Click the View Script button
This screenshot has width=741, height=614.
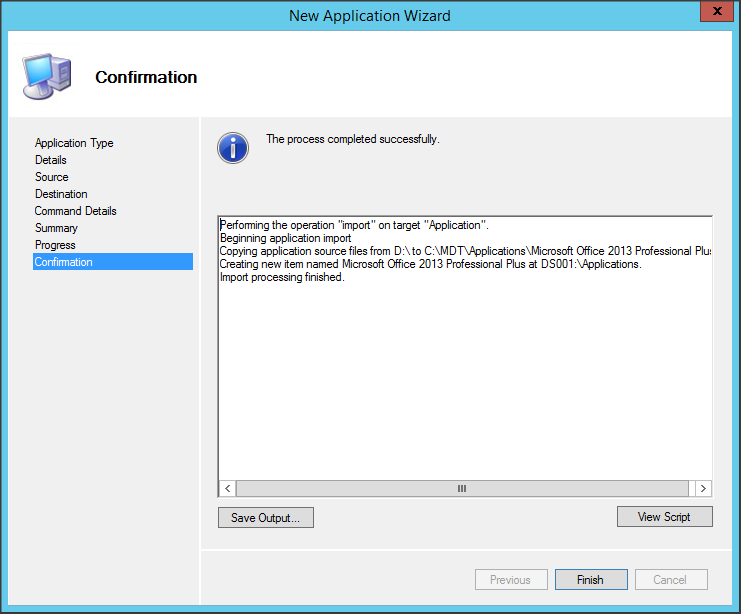664,517
